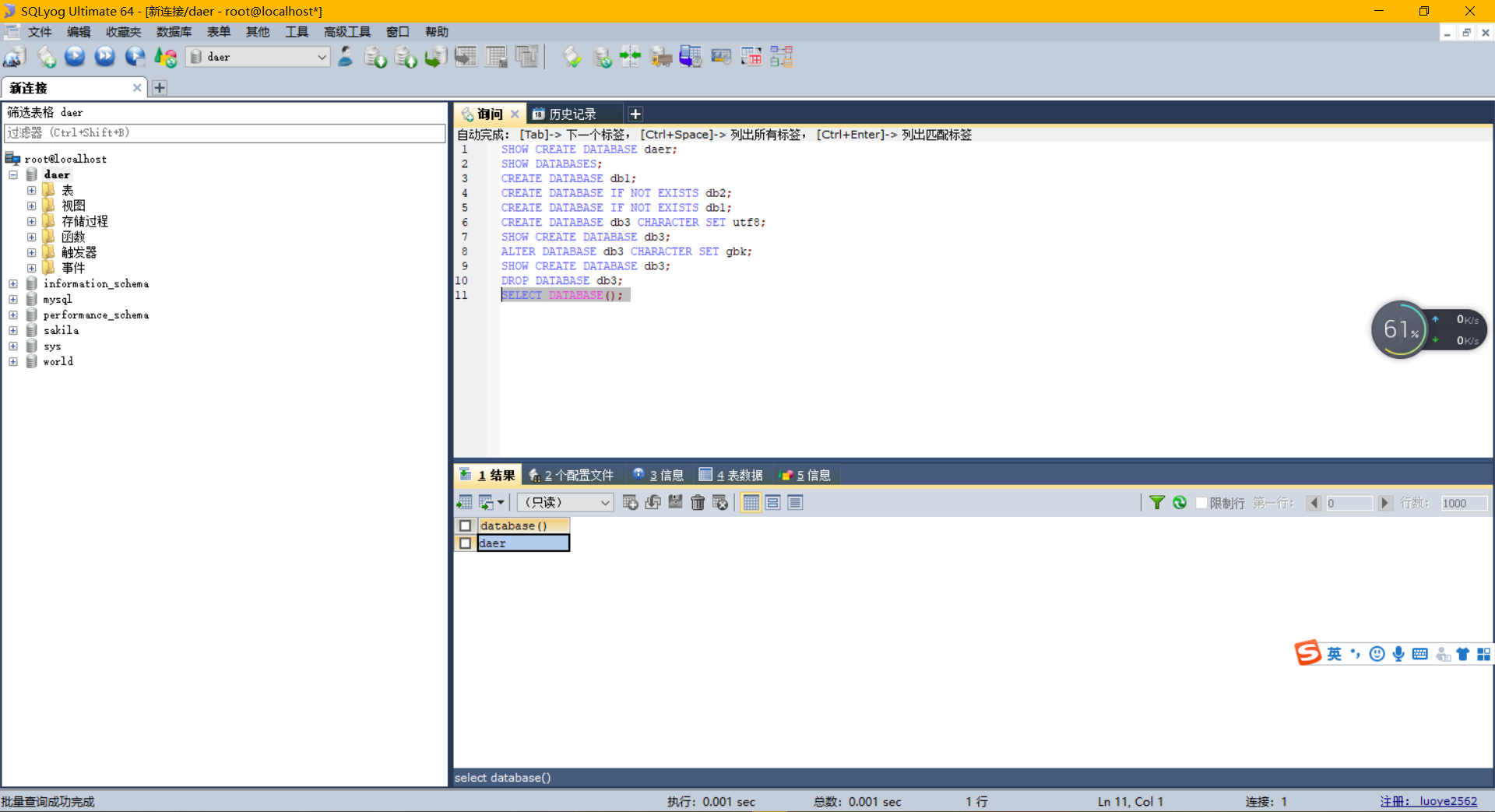Image resolution: width=1495 pixels, height=812 pixels.
Task: Click the export database icon with green up arrow
Action: [406, 57]
